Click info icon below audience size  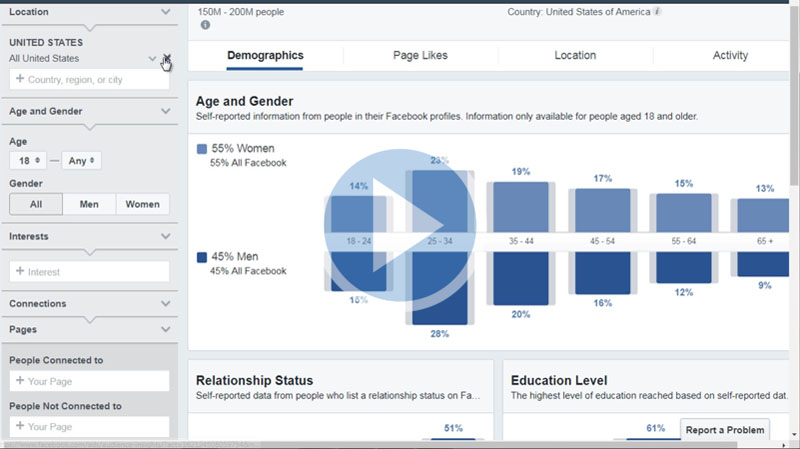[205, 25]
